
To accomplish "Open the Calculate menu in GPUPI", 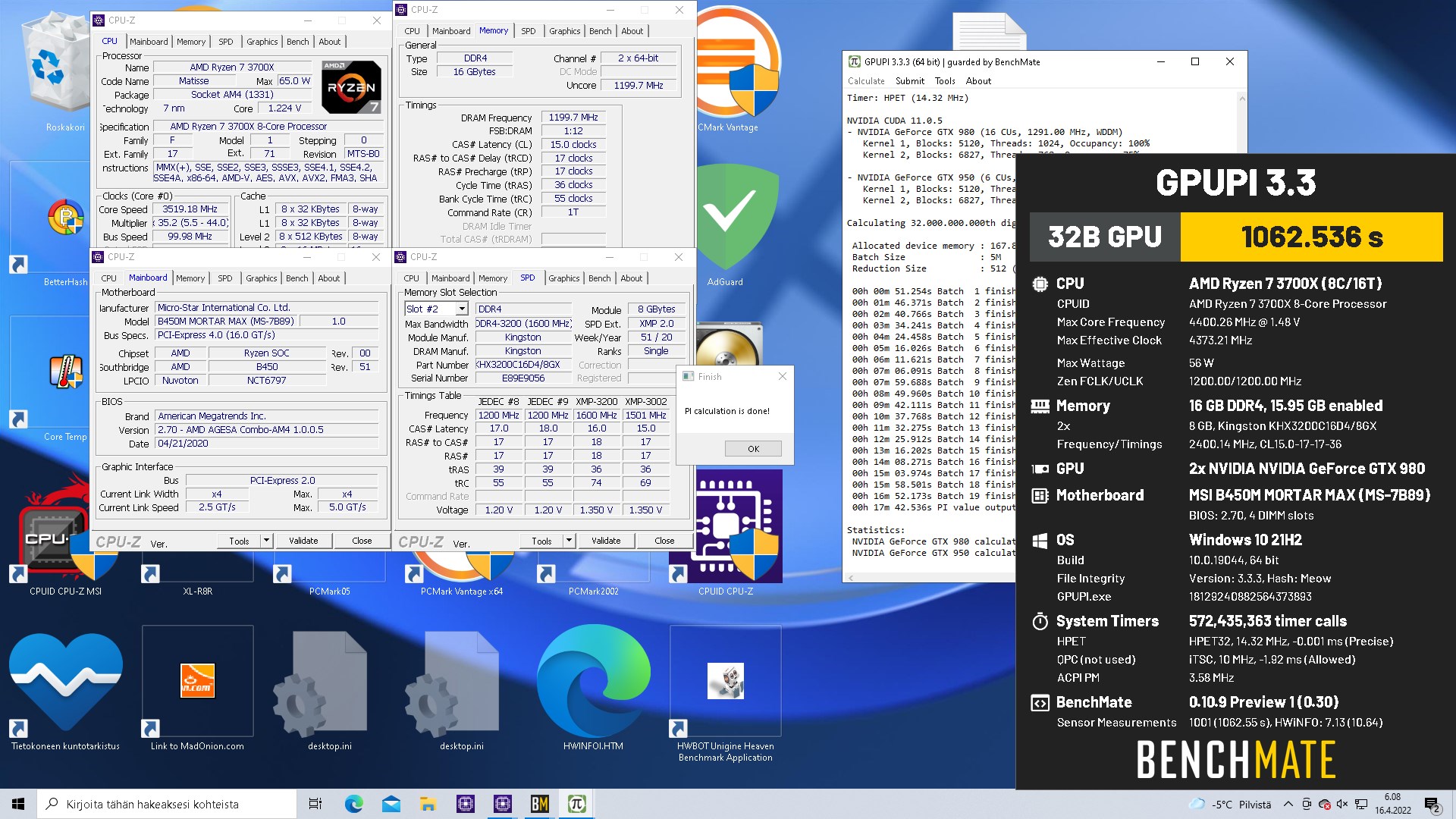I will click(x=866, y=81).
